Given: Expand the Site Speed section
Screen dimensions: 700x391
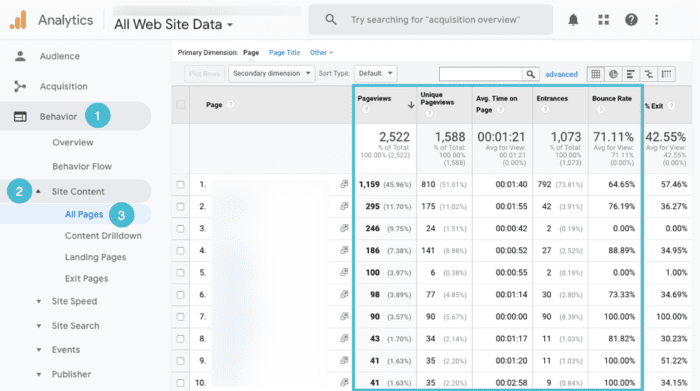Looking at the screenshot, I should [x=39, y=301].
